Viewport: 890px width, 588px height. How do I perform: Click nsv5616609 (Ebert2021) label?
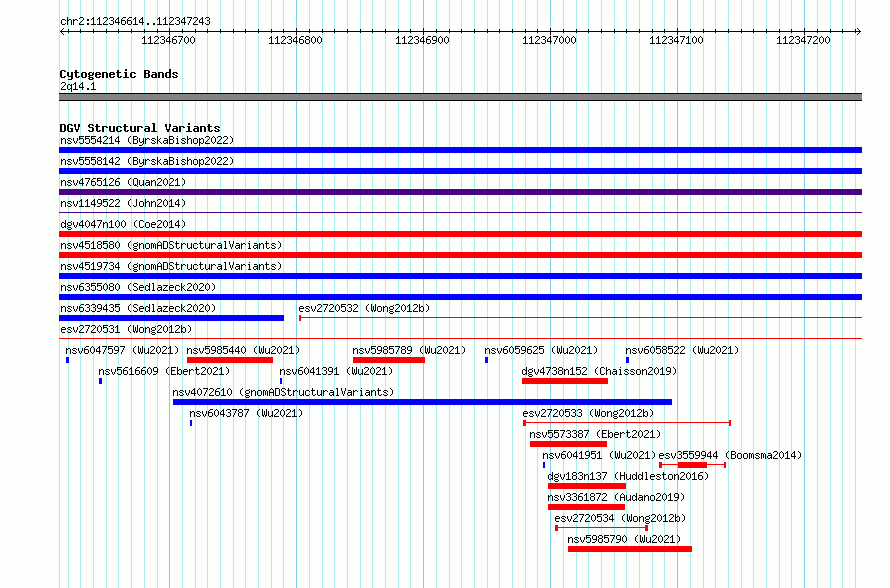pyautogui.click(x=164, y=371)
